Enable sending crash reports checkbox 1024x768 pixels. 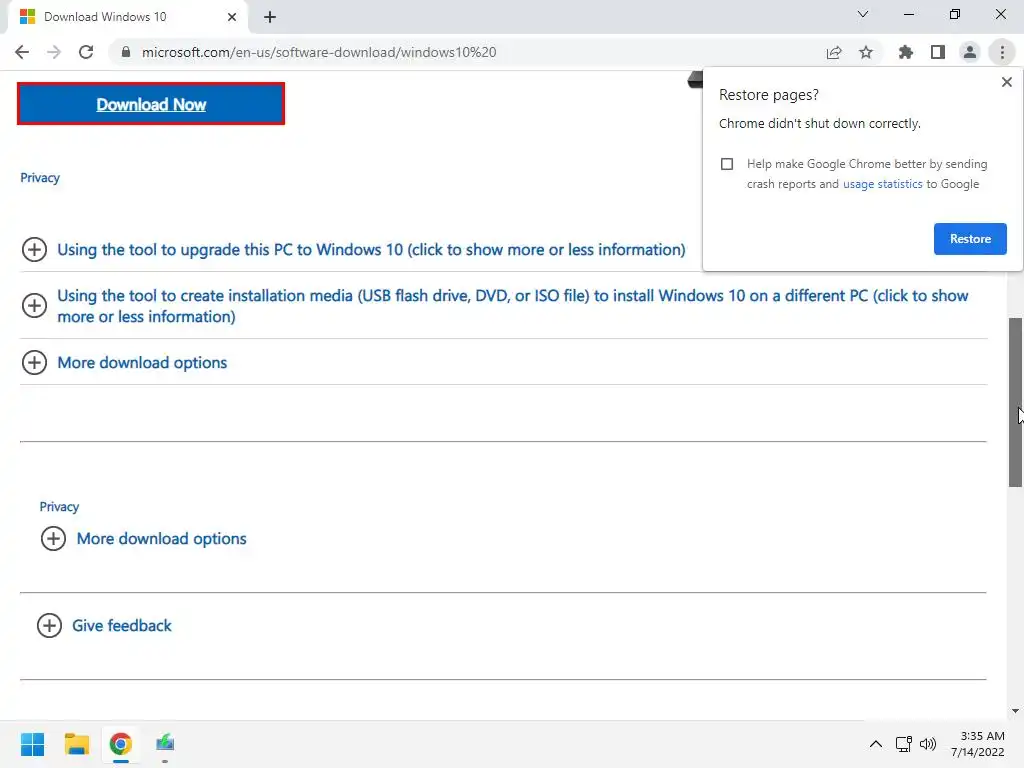727,164
